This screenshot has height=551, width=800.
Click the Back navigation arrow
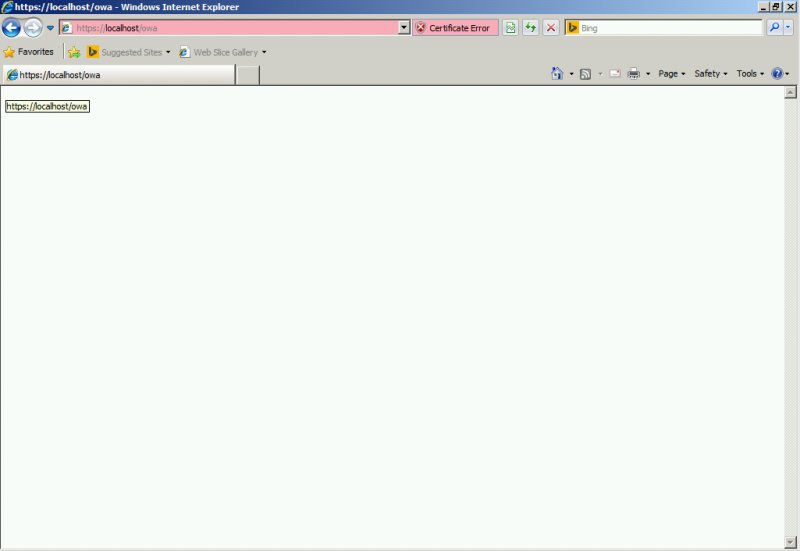11,28
